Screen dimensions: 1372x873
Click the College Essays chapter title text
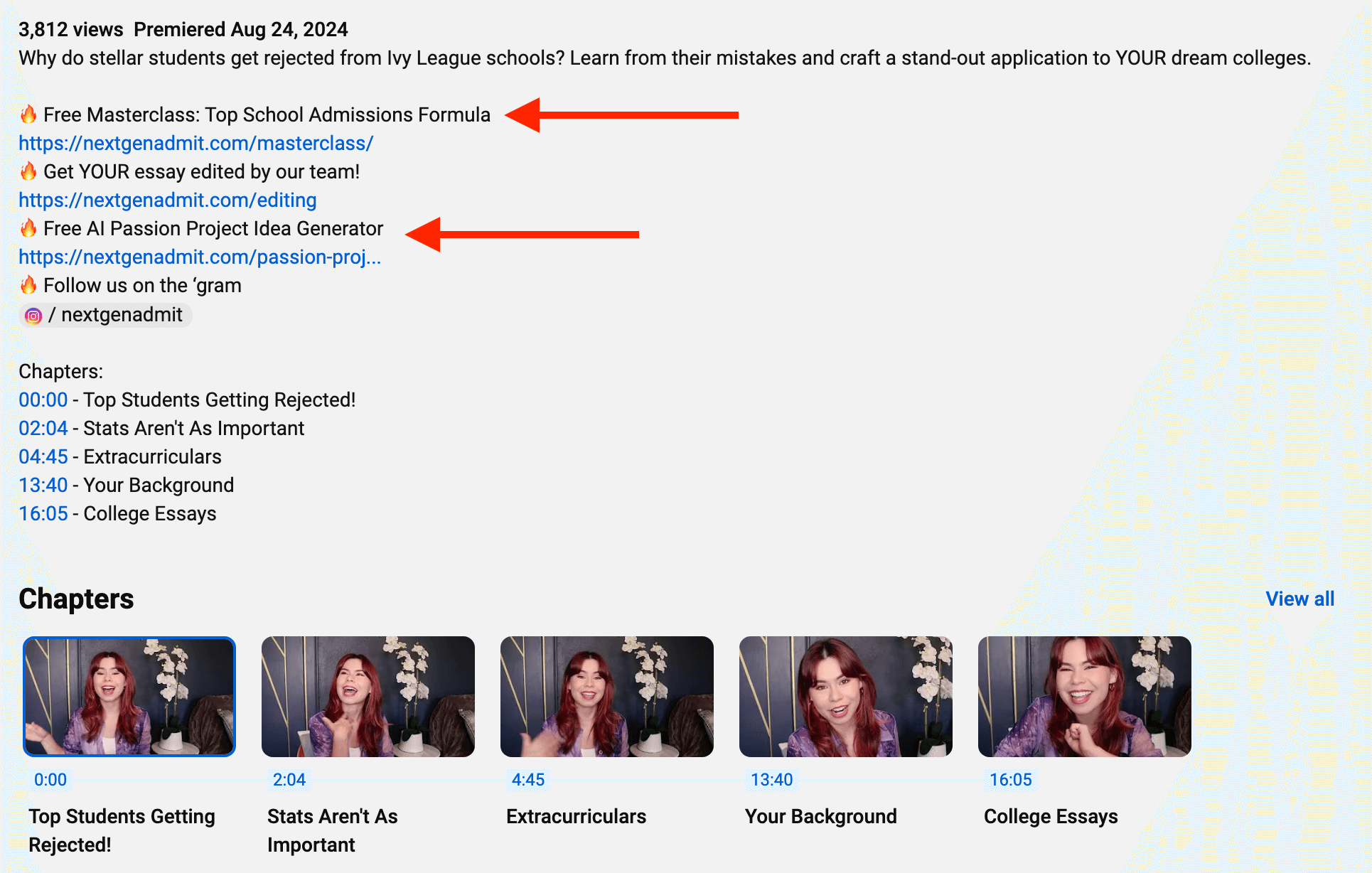point(1051,816)
